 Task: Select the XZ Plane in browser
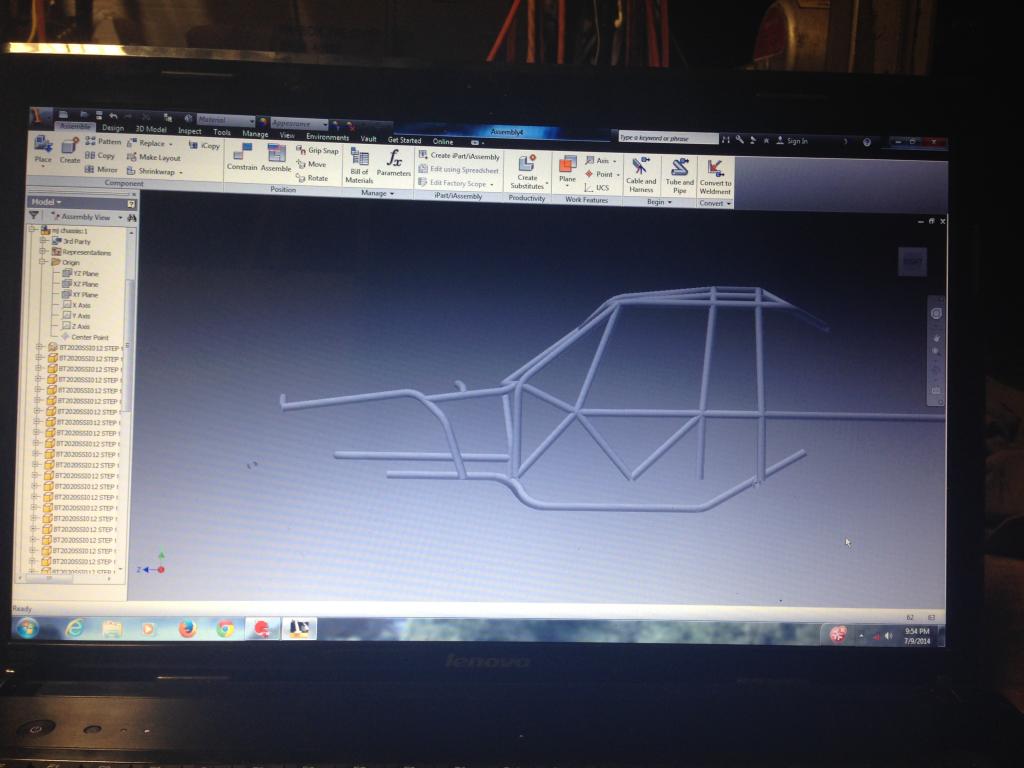click(80, 283)
